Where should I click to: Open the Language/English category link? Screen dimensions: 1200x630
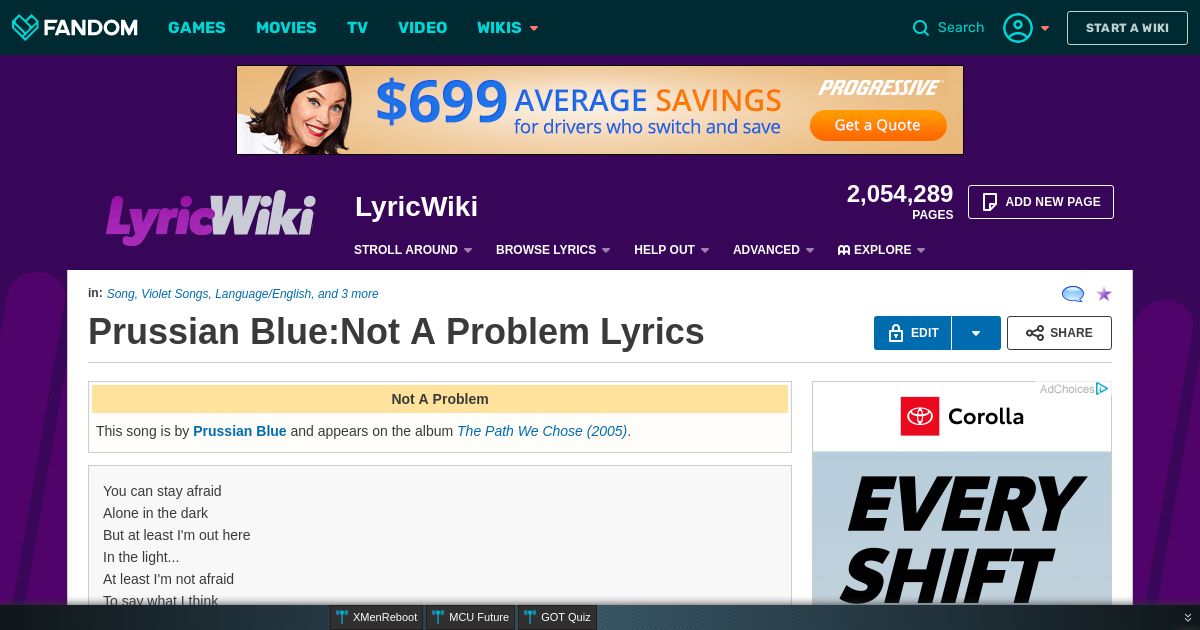[x=263, y=294]
